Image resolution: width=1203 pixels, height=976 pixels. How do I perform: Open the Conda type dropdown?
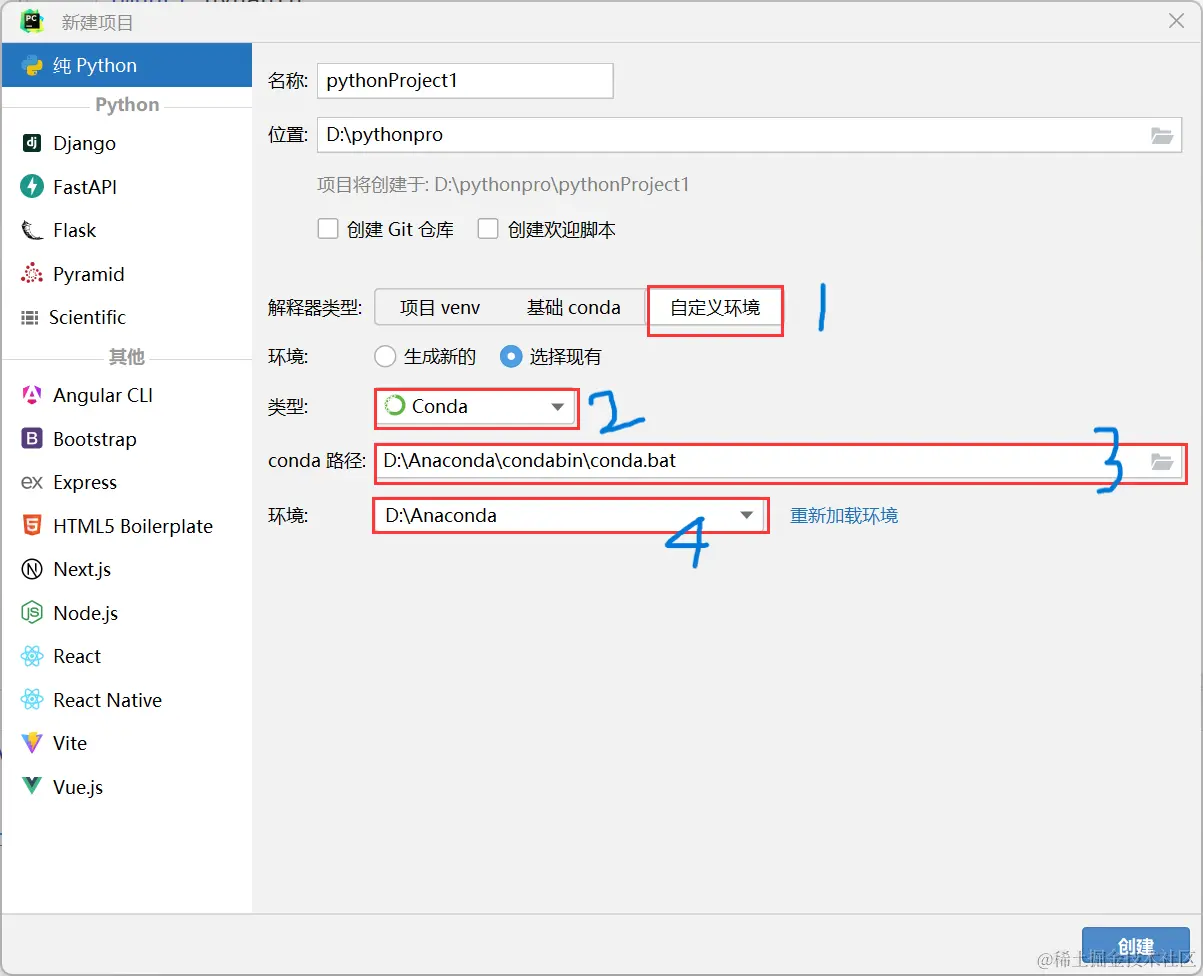[477, 407]
